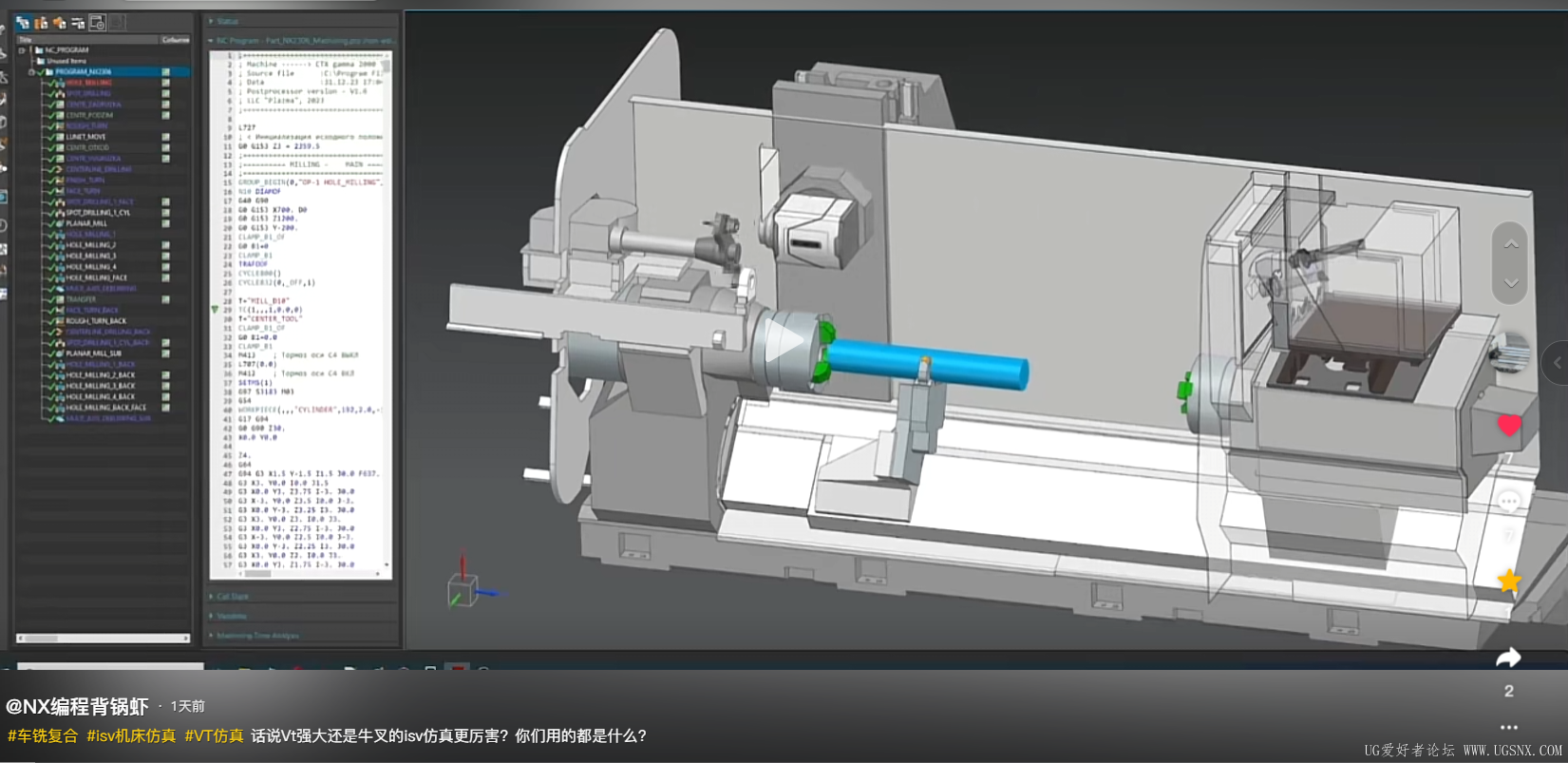Select the PLANAR_MILL operation
1568x763 pixels.
click(x=86, y=223)
